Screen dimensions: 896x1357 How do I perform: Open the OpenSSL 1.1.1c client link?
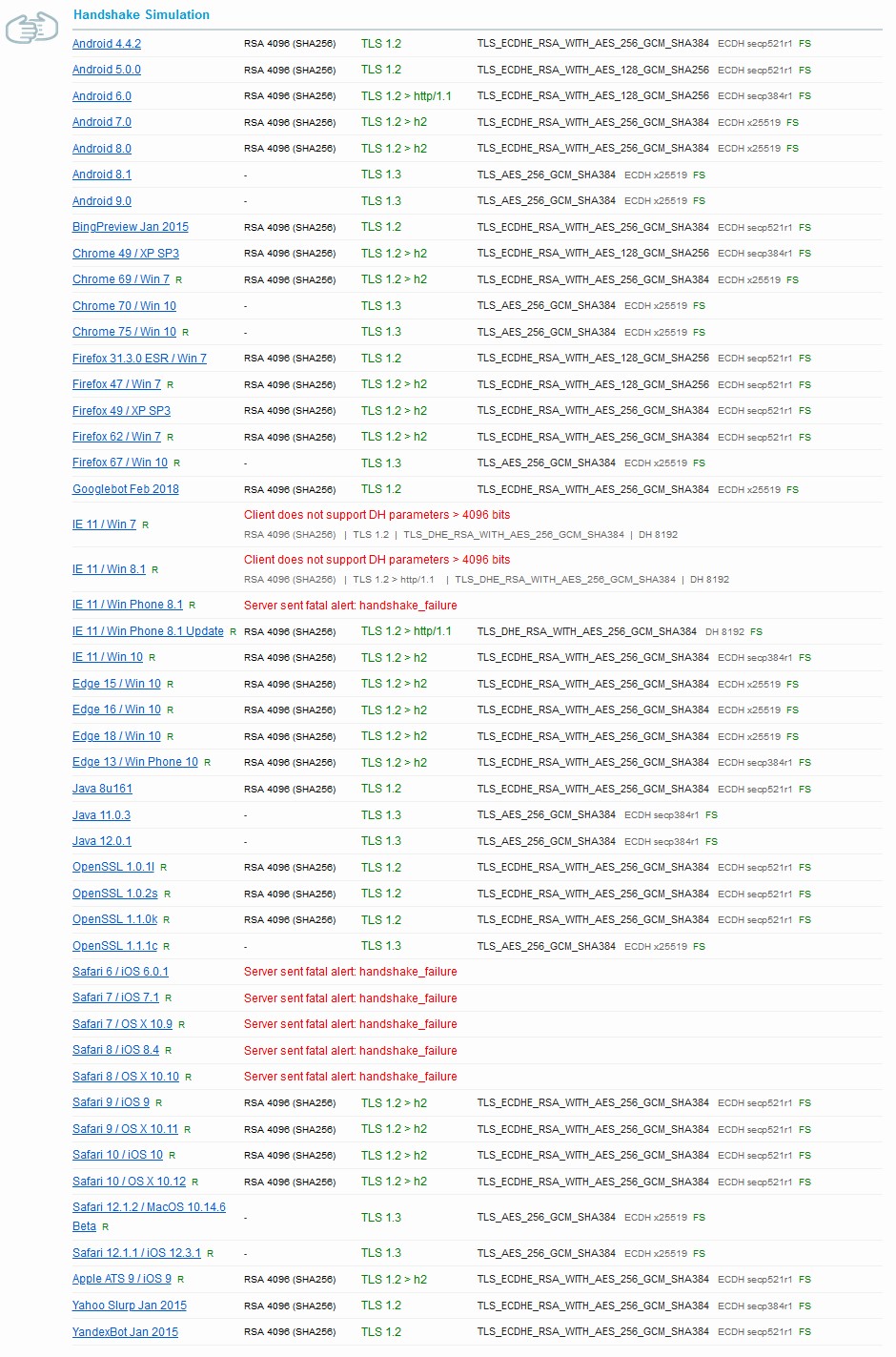114,946
